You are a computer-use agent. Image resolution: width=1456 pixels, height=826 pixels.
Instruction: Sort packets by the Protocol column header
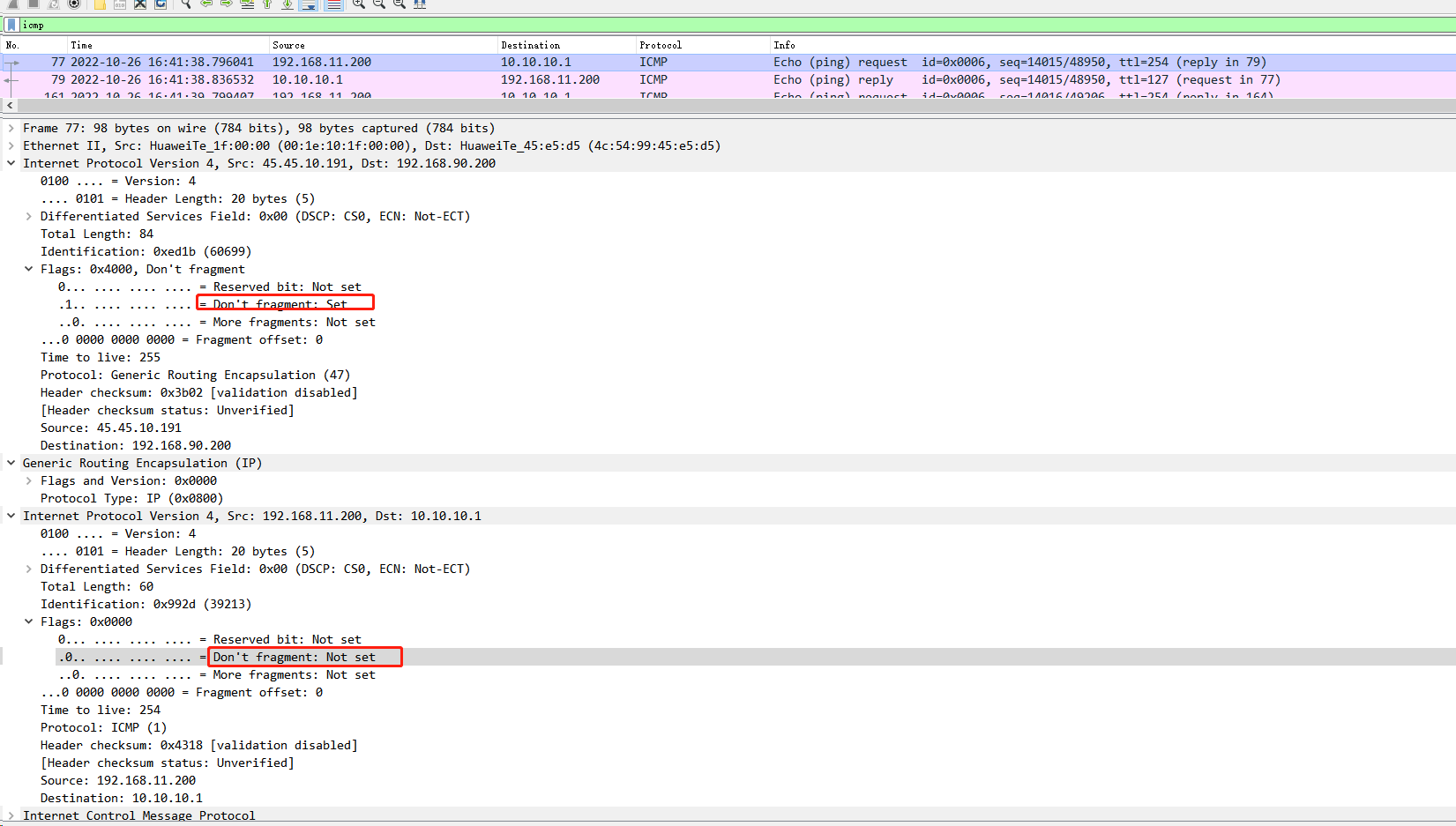coord(703,45)
